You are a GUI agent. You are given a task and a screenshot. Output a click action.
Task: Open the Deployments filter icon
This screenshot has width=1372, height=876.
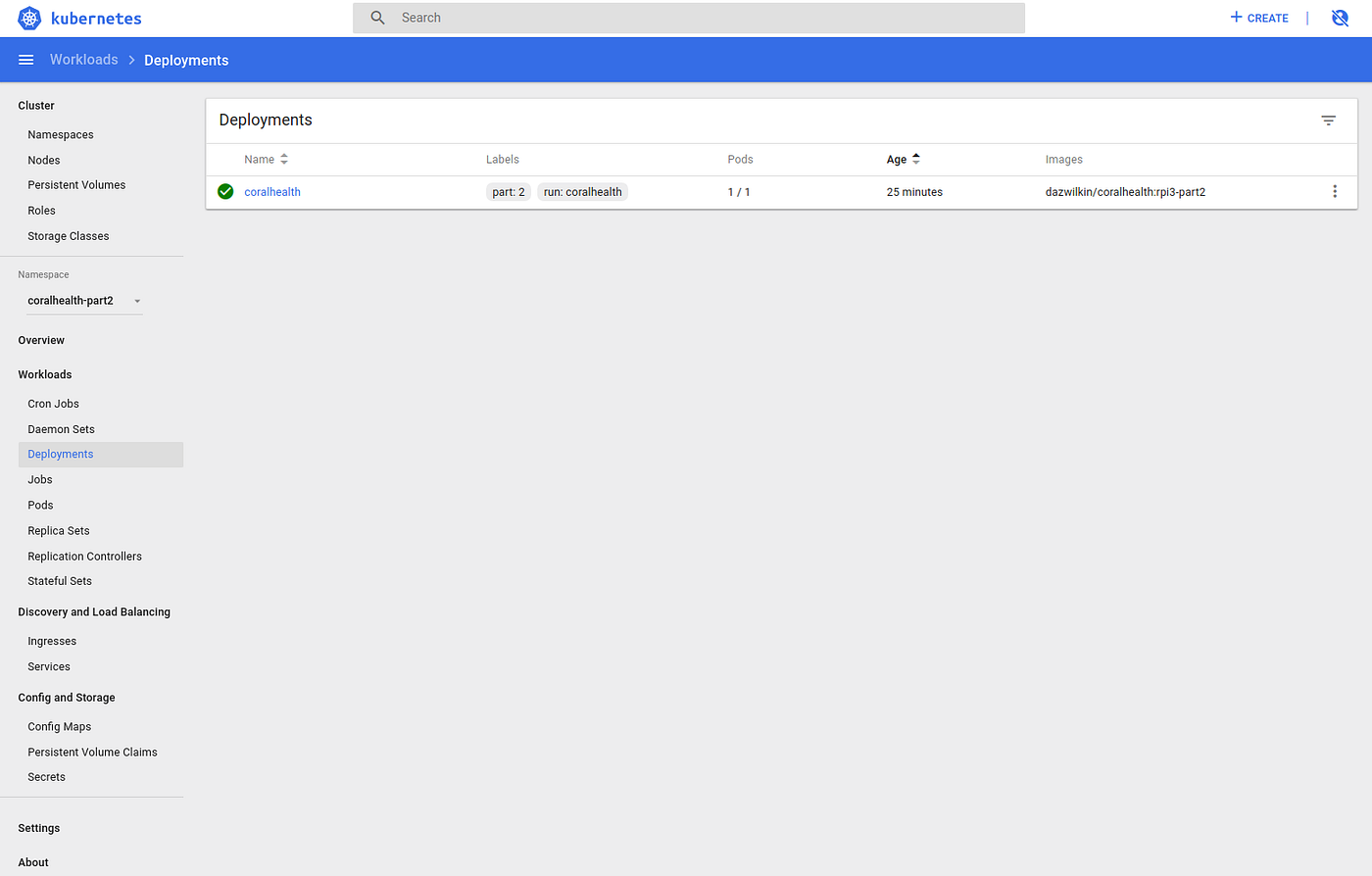click(x=1328, y=121)
